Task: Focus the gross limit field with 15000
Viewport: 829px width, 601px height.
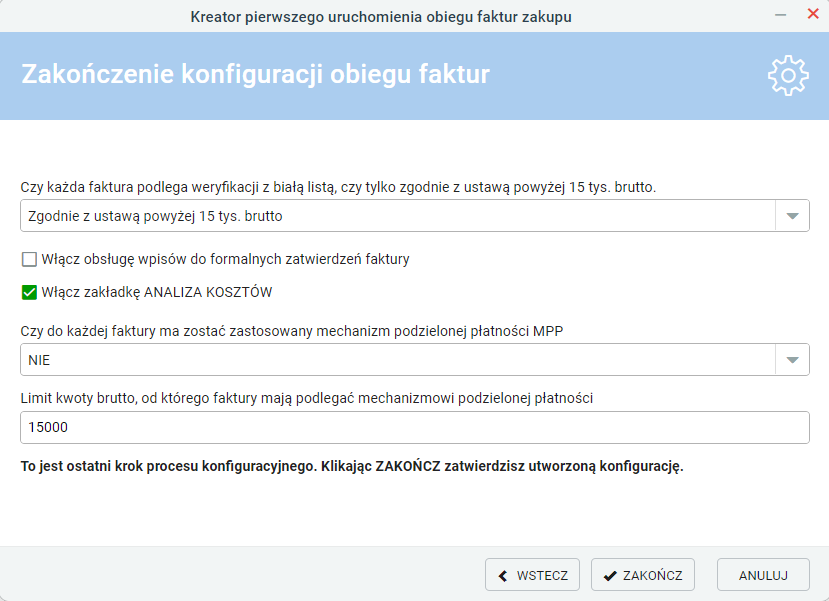Action: click(414, 428)
